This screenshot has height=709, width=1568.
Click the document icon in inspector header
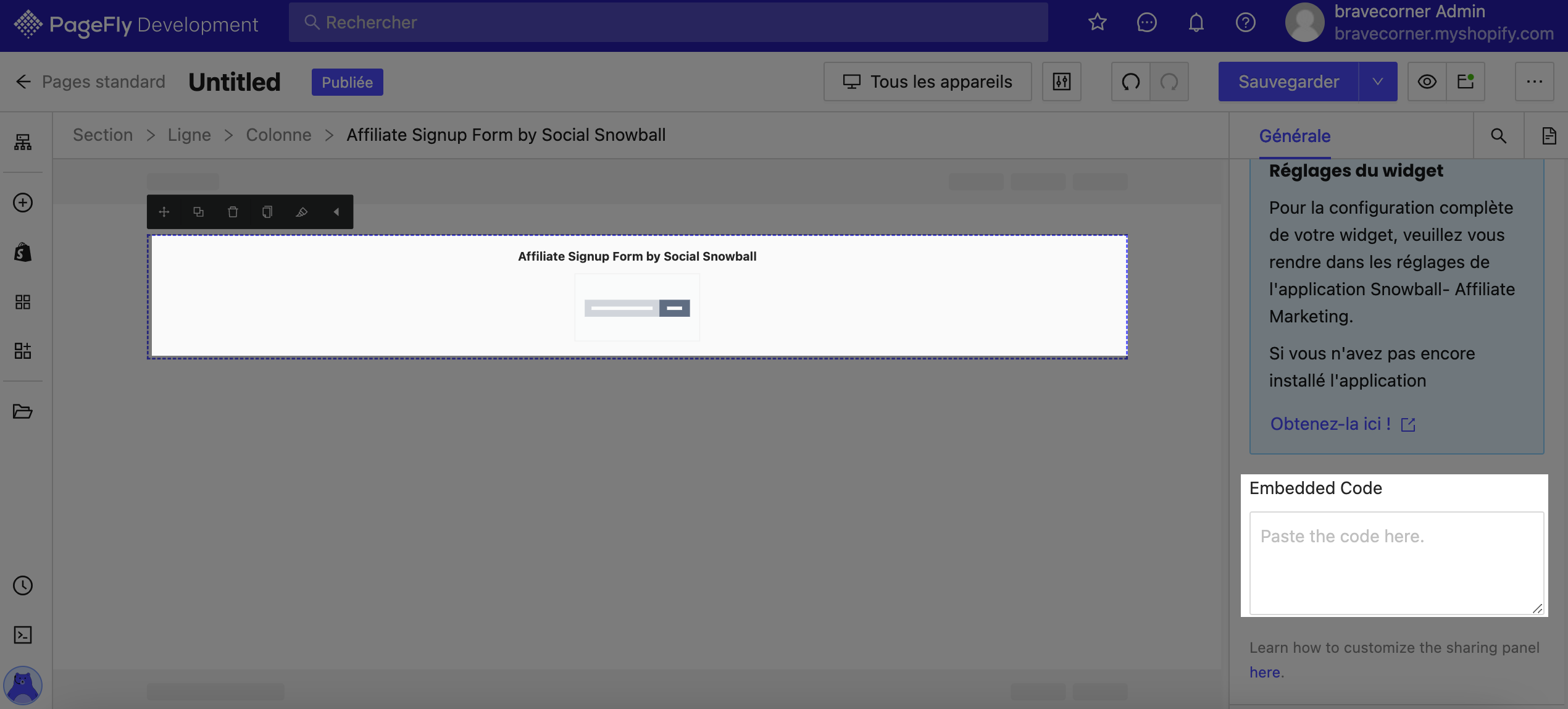1549,136
